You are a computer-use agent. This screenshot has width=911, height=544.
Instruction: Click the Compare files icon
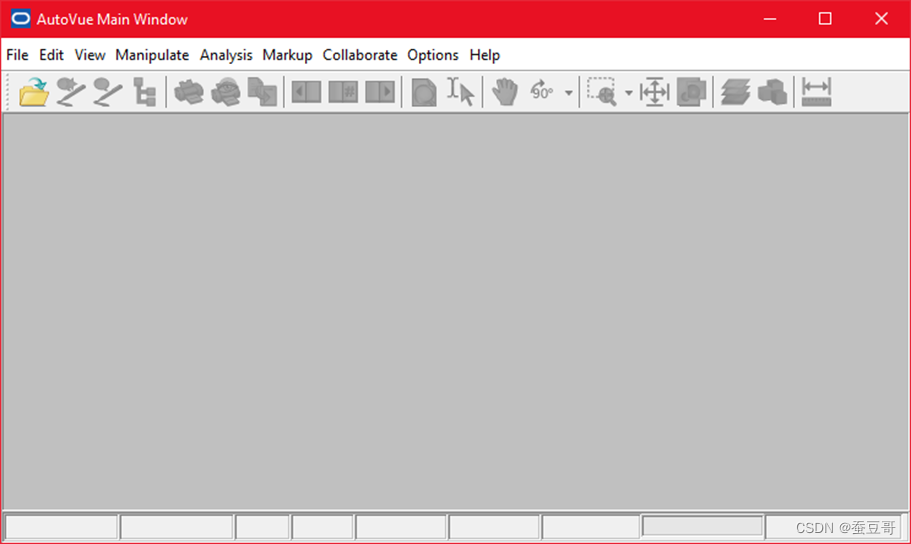point(263,92)
